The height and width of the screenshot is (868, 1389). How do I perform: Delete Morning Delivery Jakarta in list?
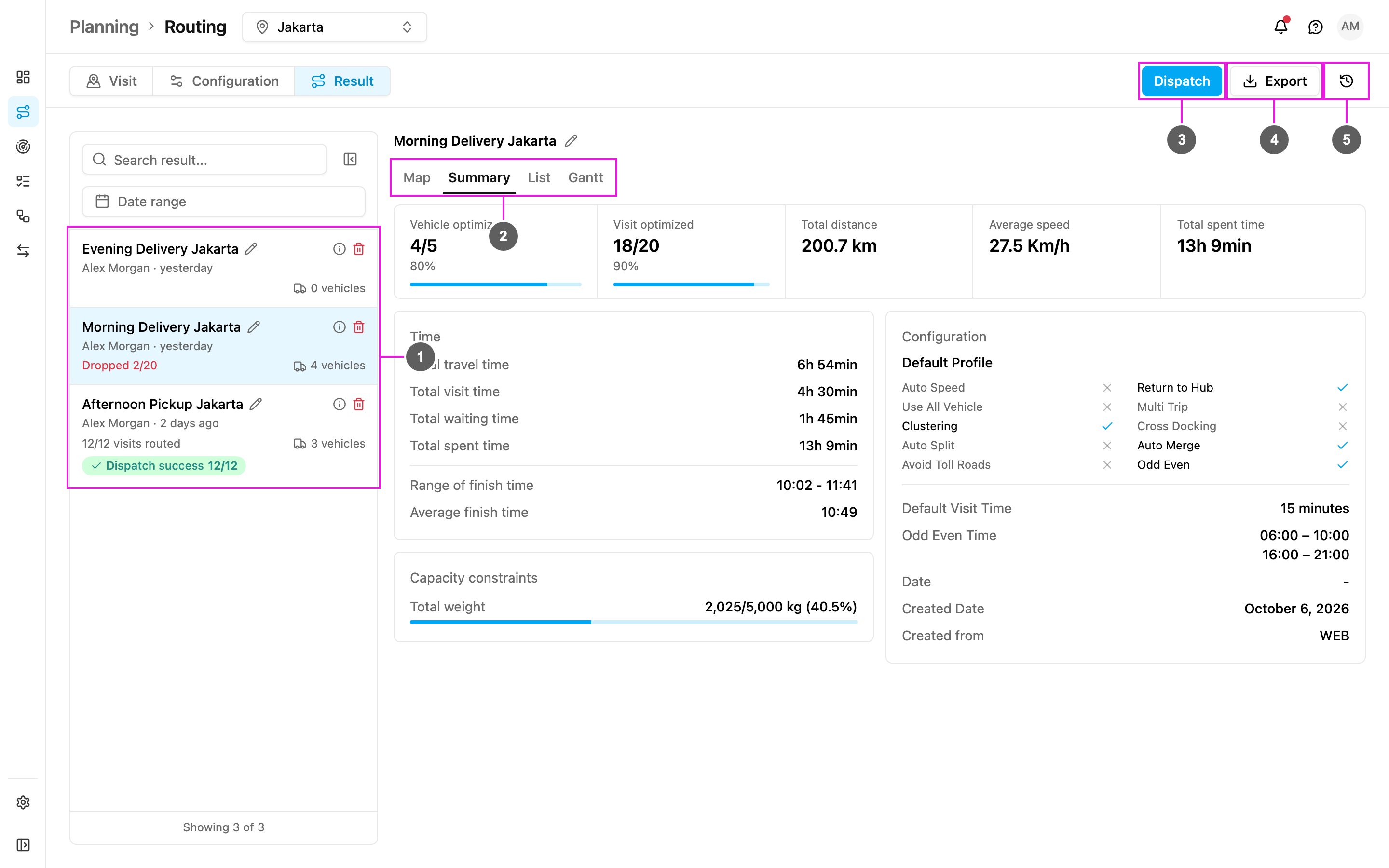click(x=359, y=326)
